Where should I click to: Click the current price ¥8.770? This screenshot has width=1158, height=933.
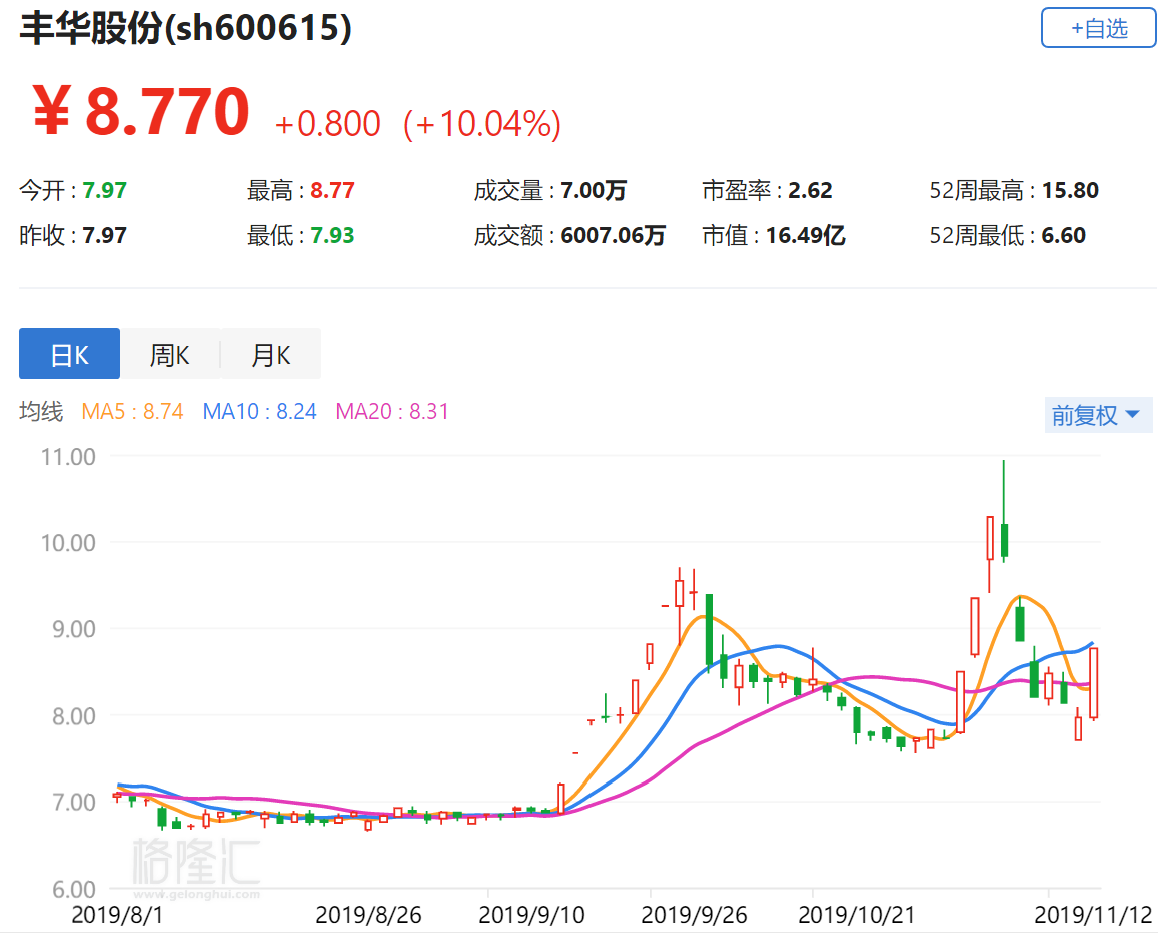[141, 111]
